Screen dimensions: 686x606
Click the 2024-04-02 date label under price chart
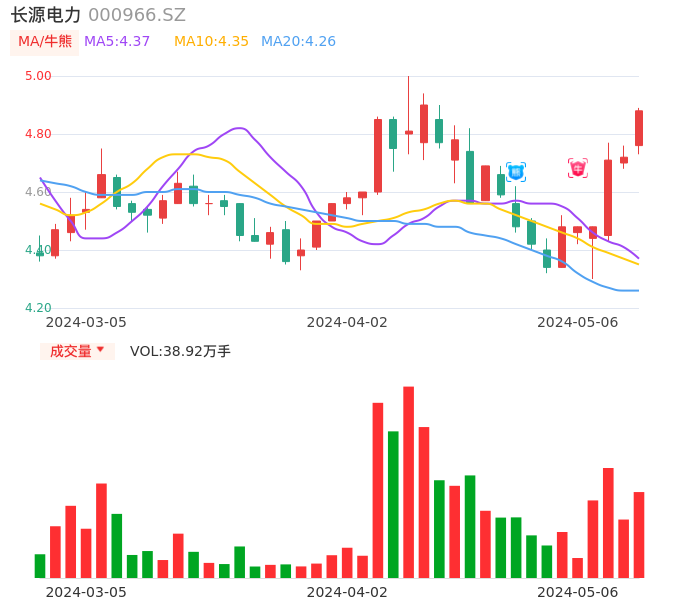point(347,322)
